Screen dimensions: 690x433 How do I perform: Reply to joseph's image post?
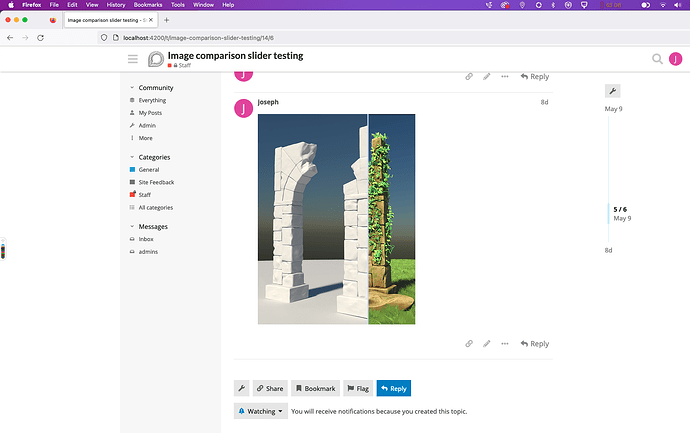(x=535, y=344)
